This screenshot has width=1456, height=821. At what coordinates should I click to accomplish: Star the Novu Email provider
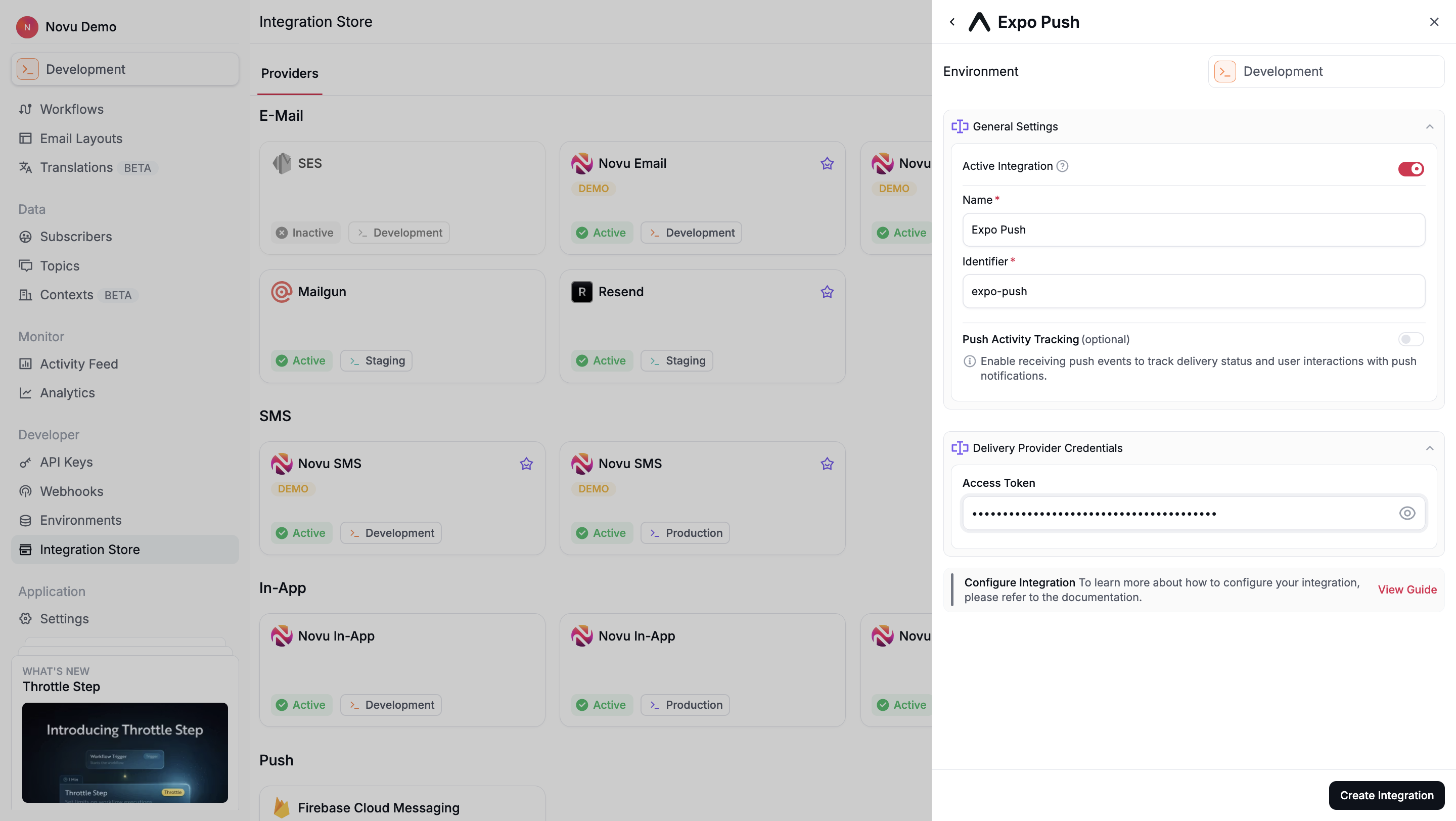coord(827,163)
